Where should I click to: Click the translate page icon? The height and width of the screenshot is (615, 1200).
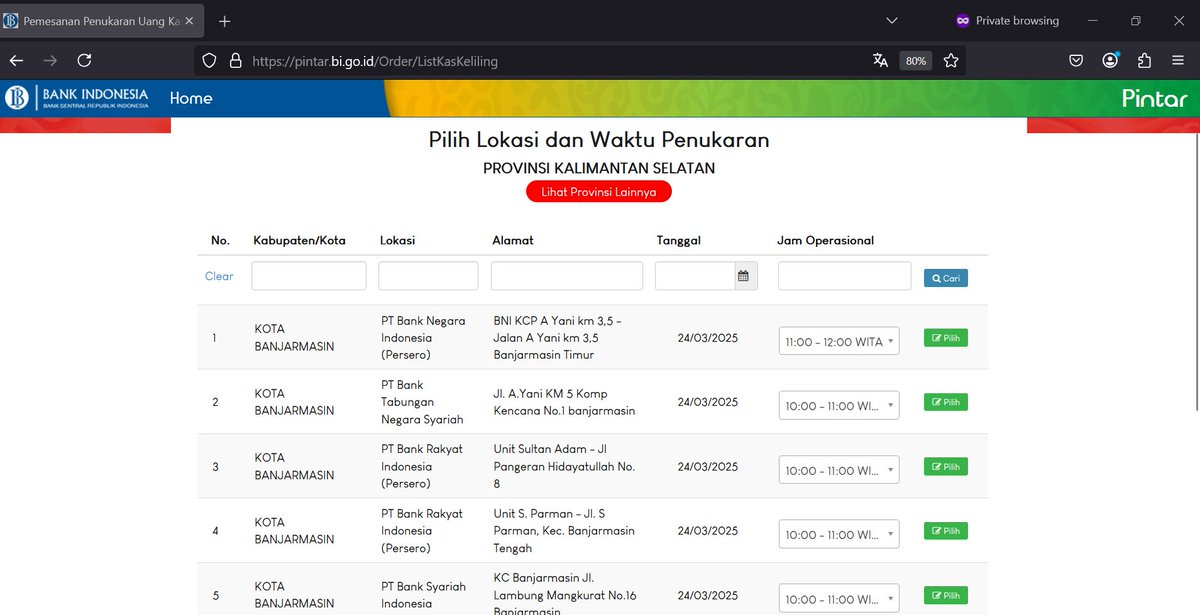(880, 61)
